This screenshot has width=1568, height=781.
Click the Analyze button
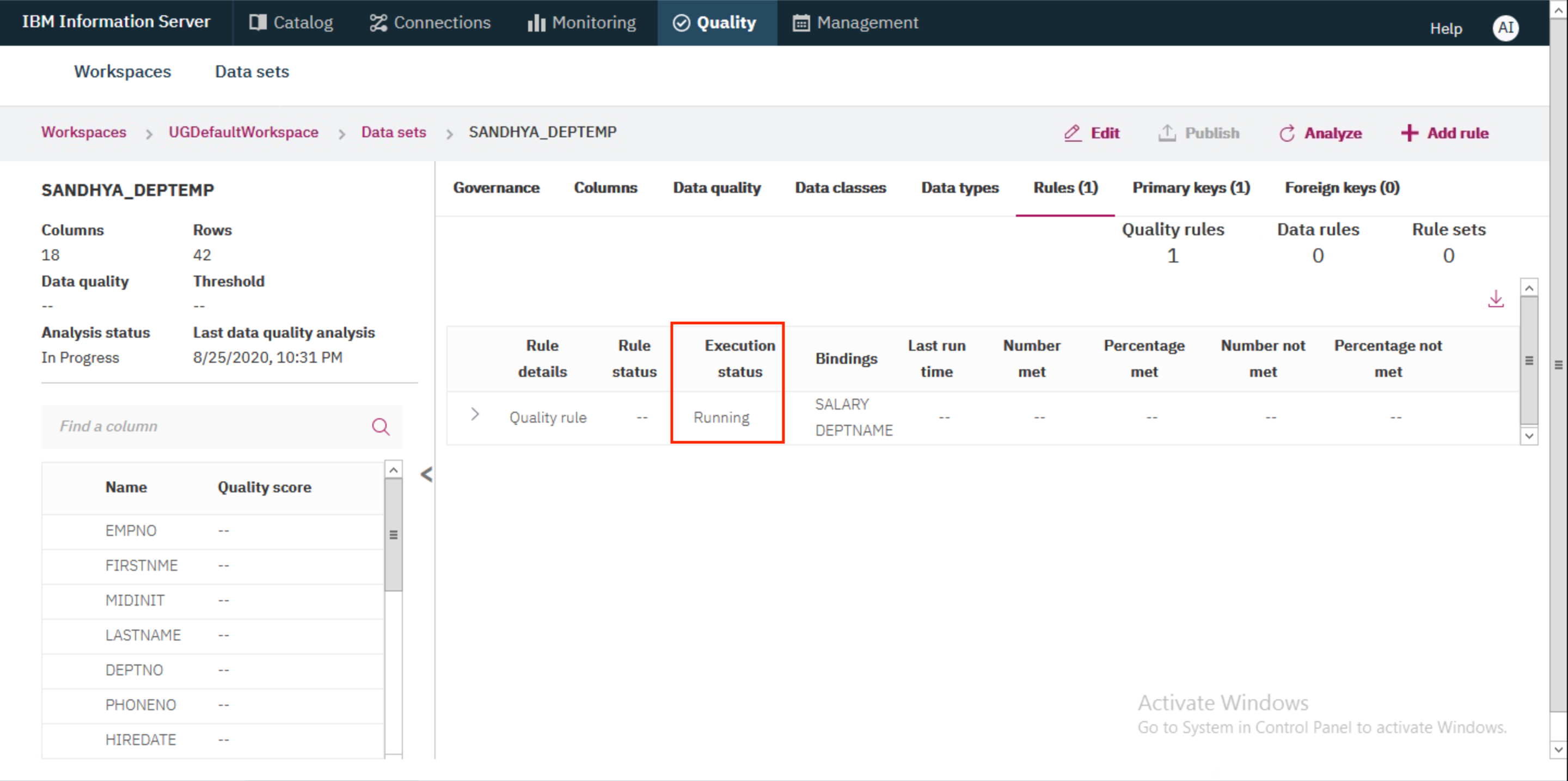1320,133
